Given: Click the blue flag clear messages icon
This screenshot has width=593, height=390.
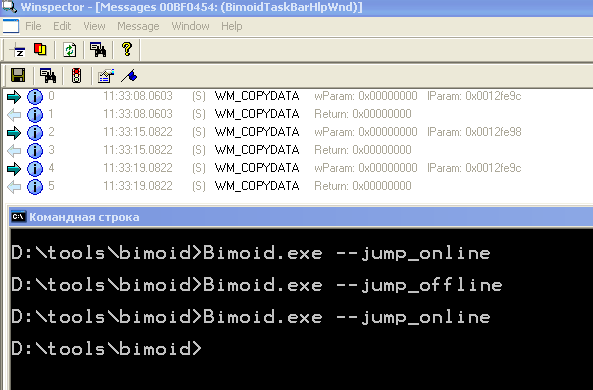Looking at the screenshot, I should (130, 76).
